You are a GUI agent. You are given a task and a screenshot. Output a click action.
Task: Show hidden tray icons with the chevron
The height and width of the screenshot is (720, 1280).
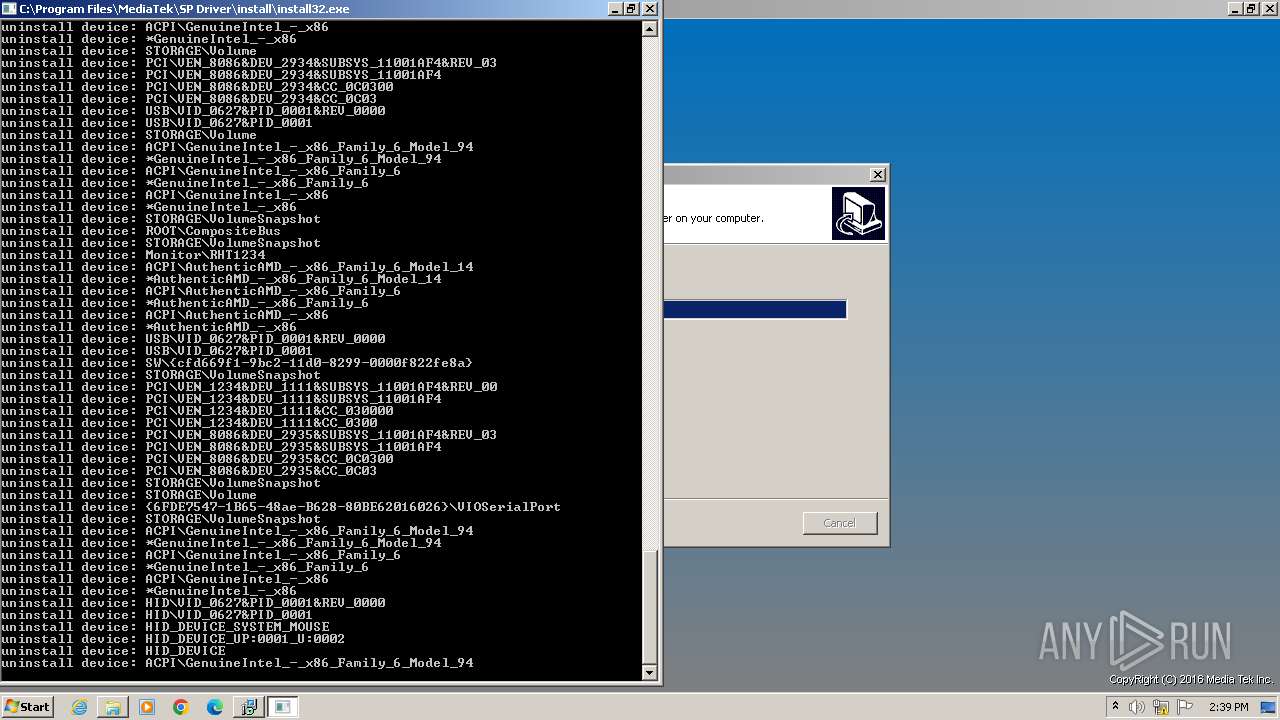(x=1115, y=706)
